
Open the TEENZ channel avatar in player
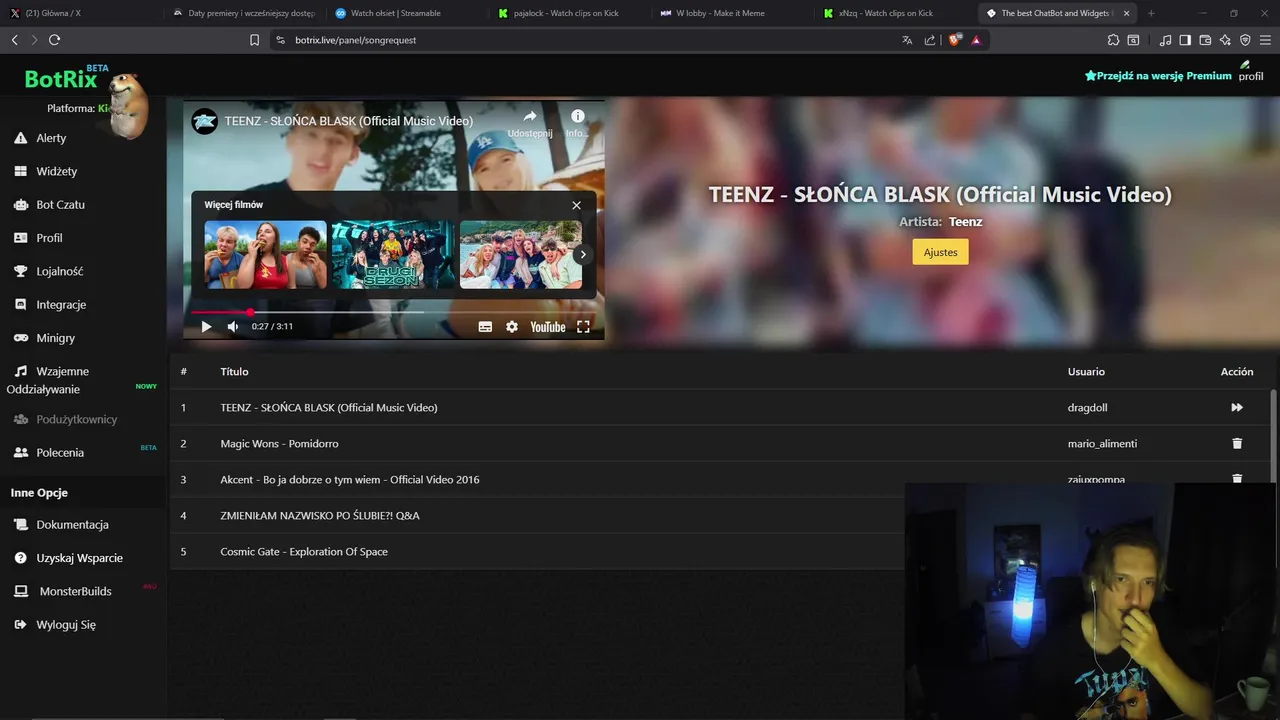point(204,121)
